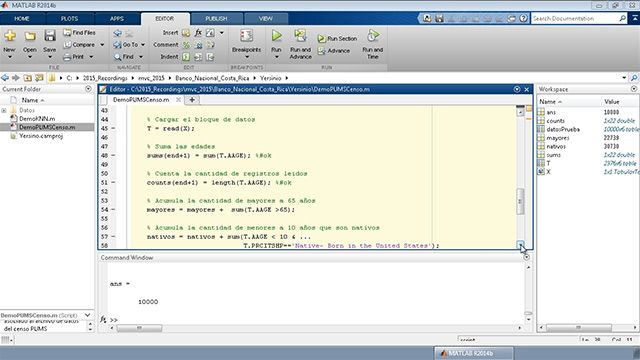Screen dimensions: 640x360
Task: Click the New file plus icon
Action: pos(10,36)
